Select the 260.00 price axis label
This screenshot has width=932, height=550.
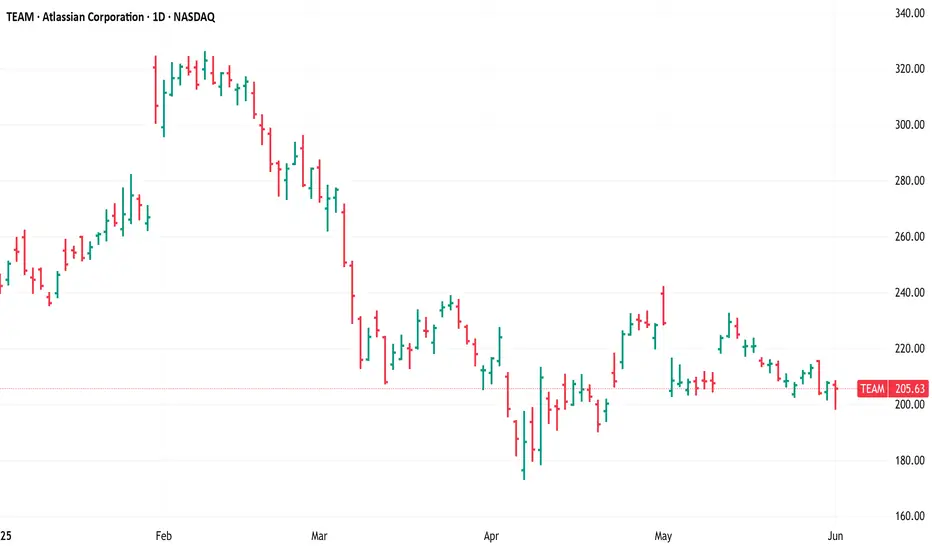pyautogui.click(x=909, y=237)
